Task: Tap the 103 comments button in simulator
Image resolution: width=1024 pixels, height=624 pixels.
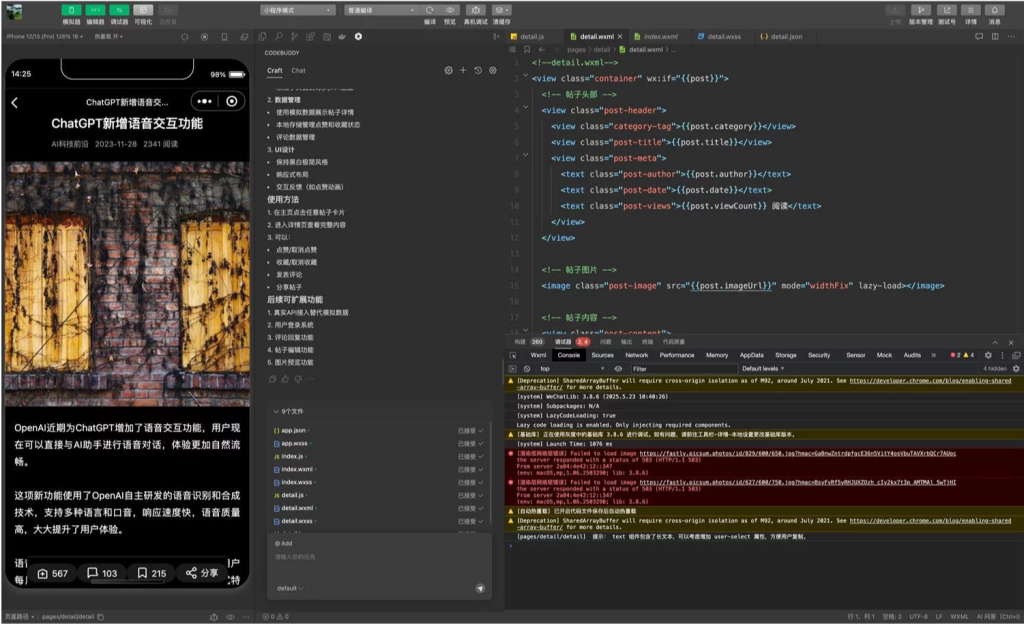Action: [103, 573]
